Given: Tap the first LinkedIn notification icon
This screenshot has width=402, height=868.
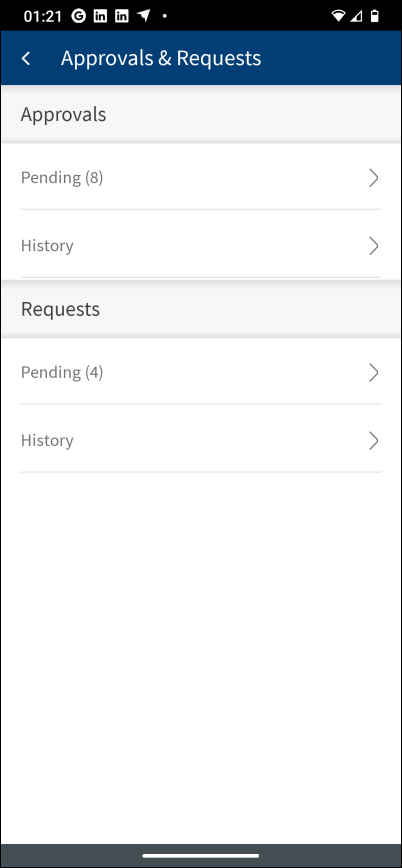Looking at the screenshot, I should pos(100,16).
